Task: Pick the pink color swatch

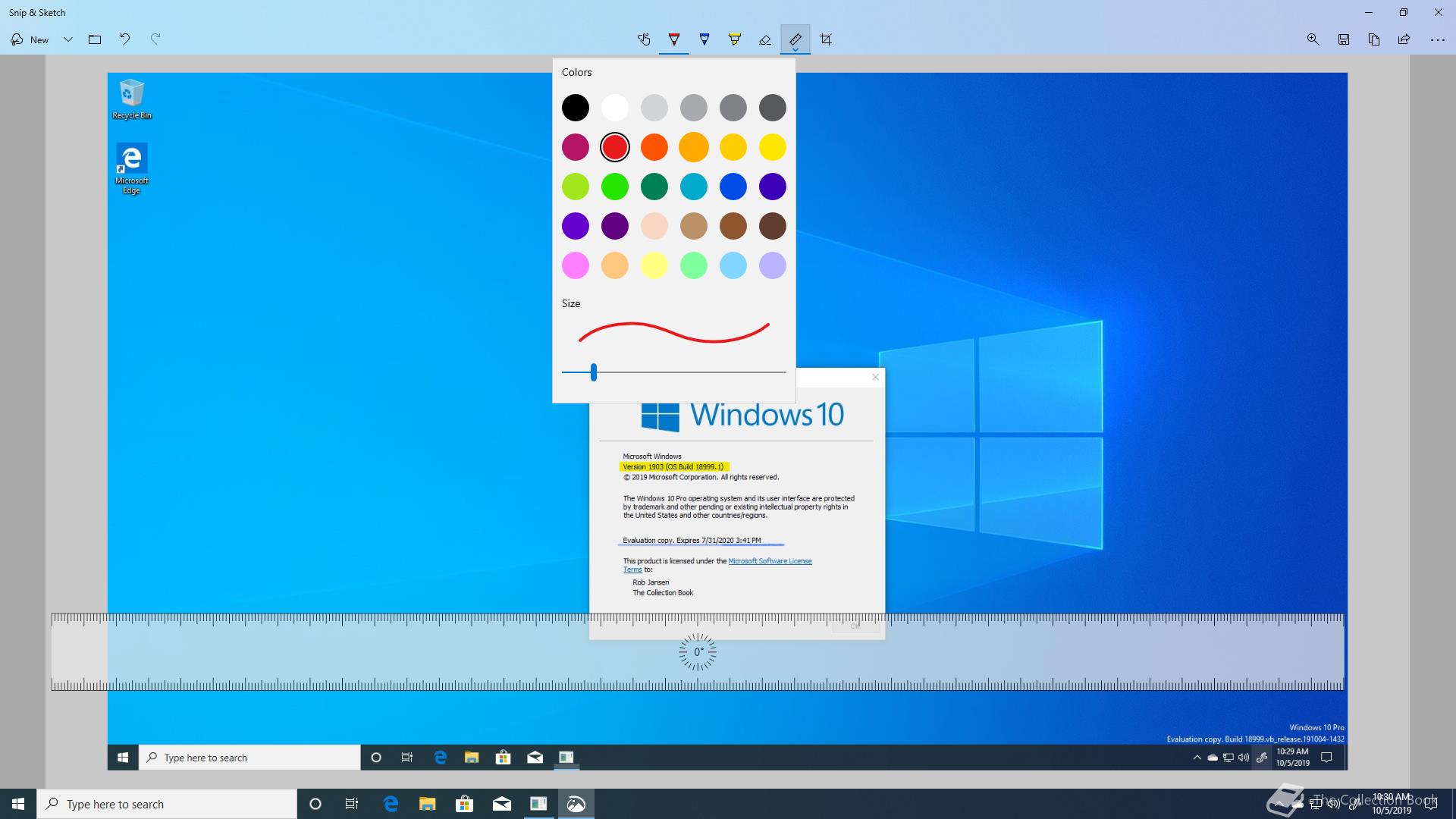Action: [576, 265]
